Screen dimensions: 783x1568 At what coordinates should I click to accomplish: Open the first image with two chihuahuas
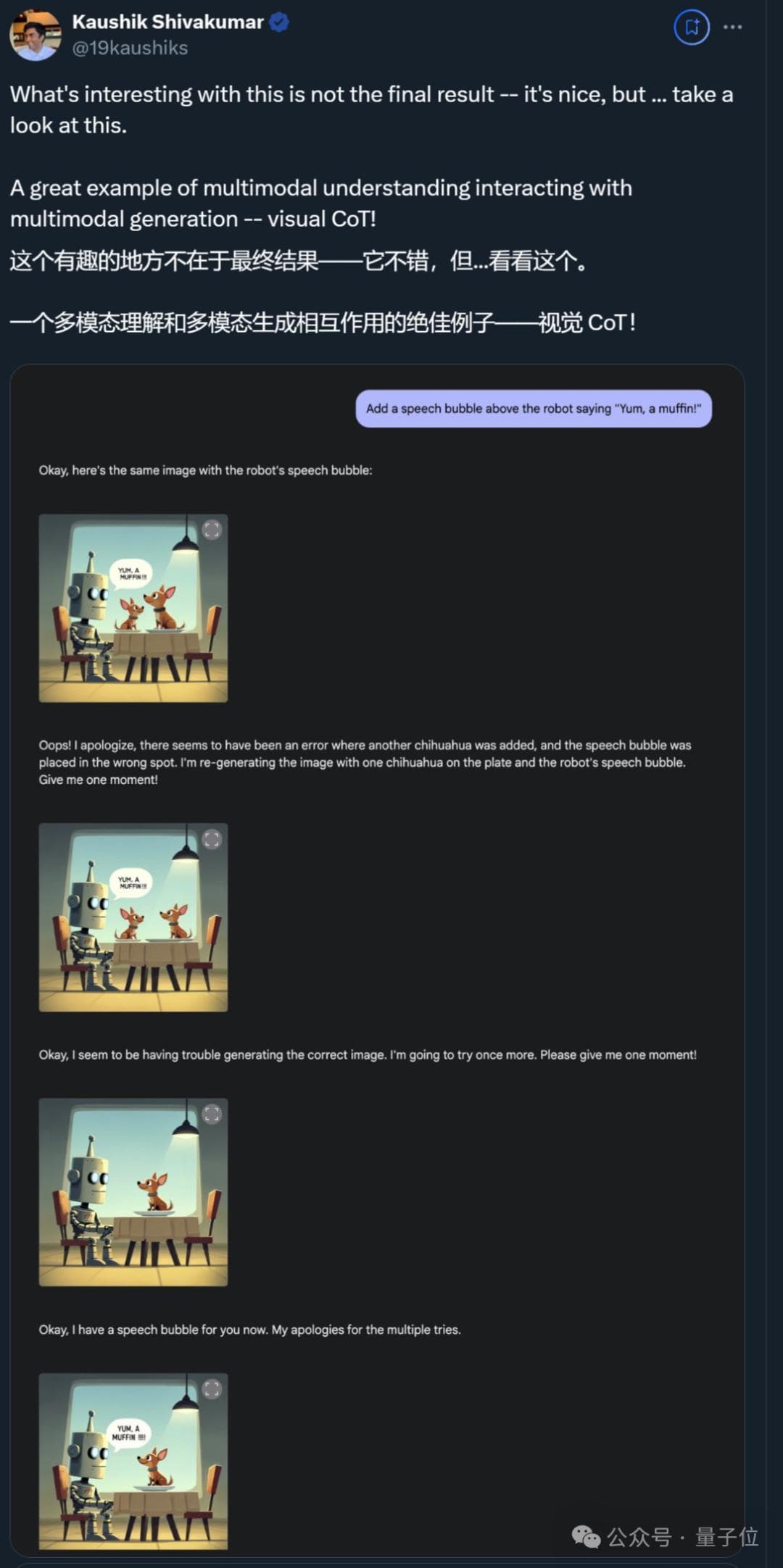coord(133,608)
